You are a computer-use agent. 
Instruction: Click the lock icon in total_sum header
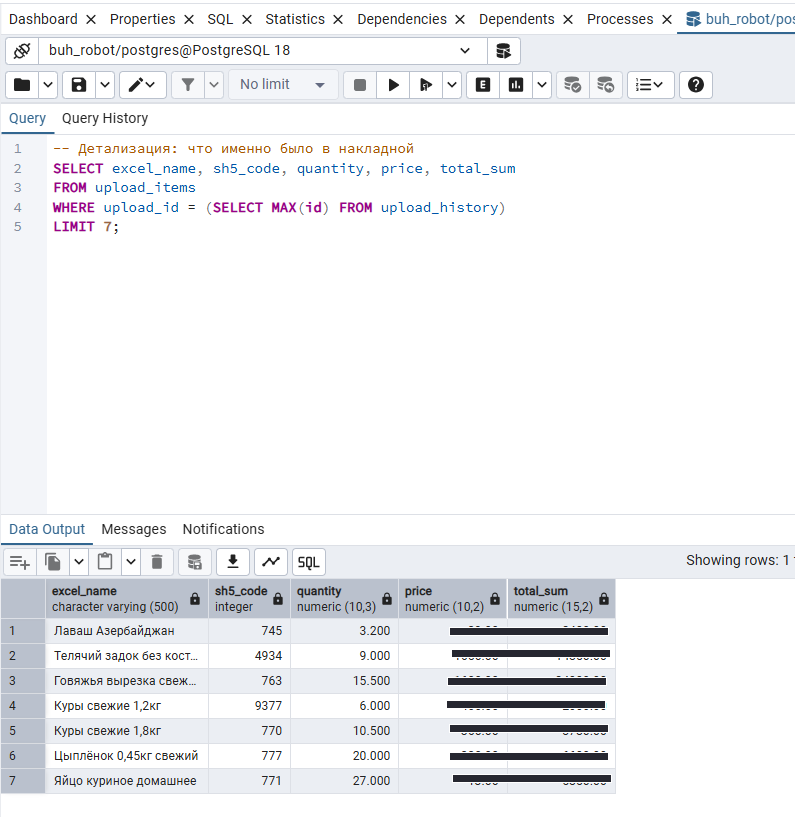[x=604, y=599]
